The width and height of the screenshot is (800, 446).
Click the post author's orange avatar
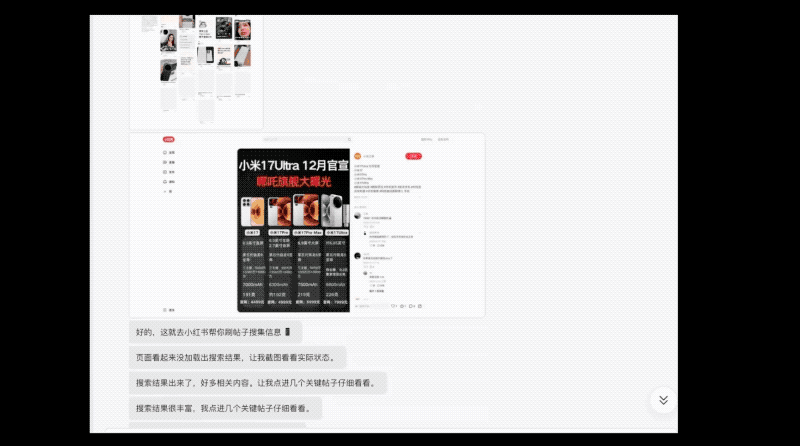(356, 156)
